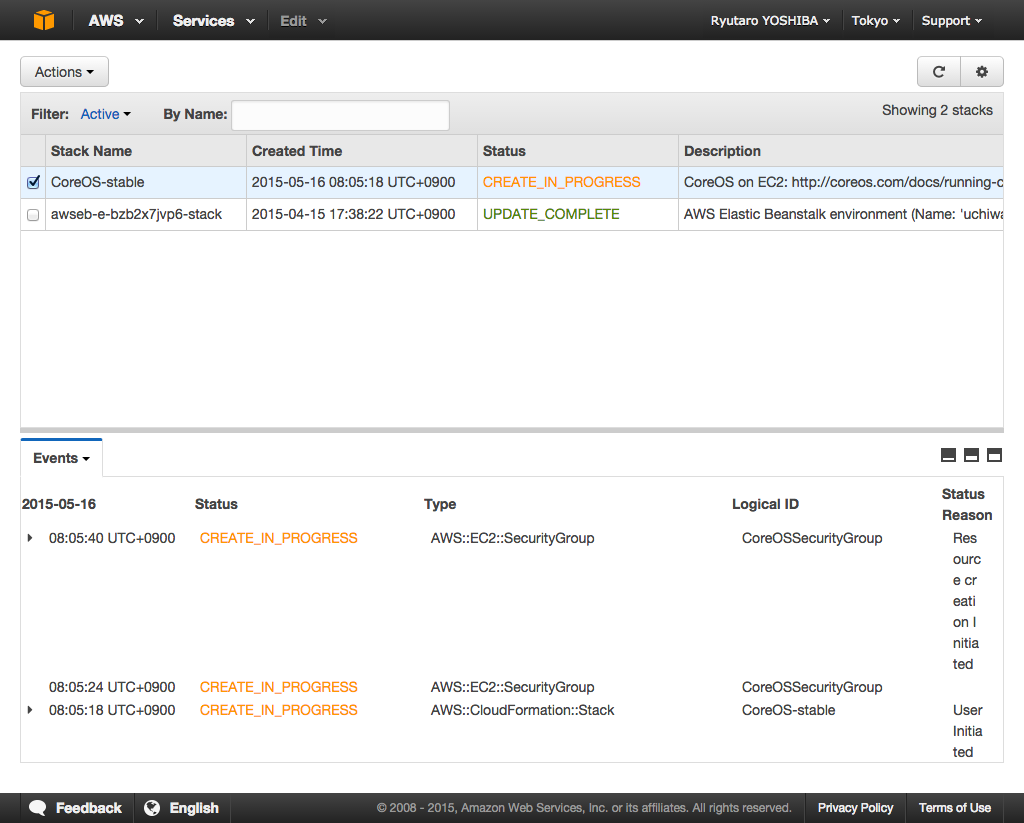Select the middle split-pane layout icon

[x=971, y=455]
